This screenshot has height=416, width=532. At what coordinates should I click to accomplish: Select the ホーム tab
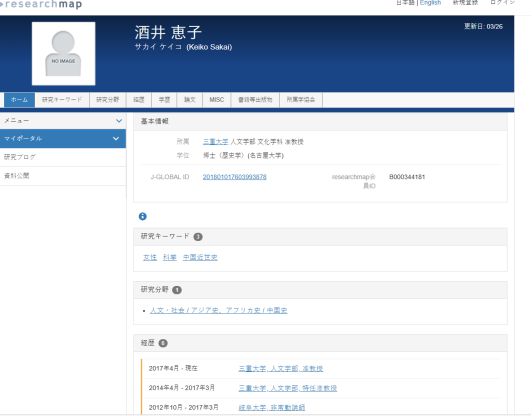(x=19, y=100)
